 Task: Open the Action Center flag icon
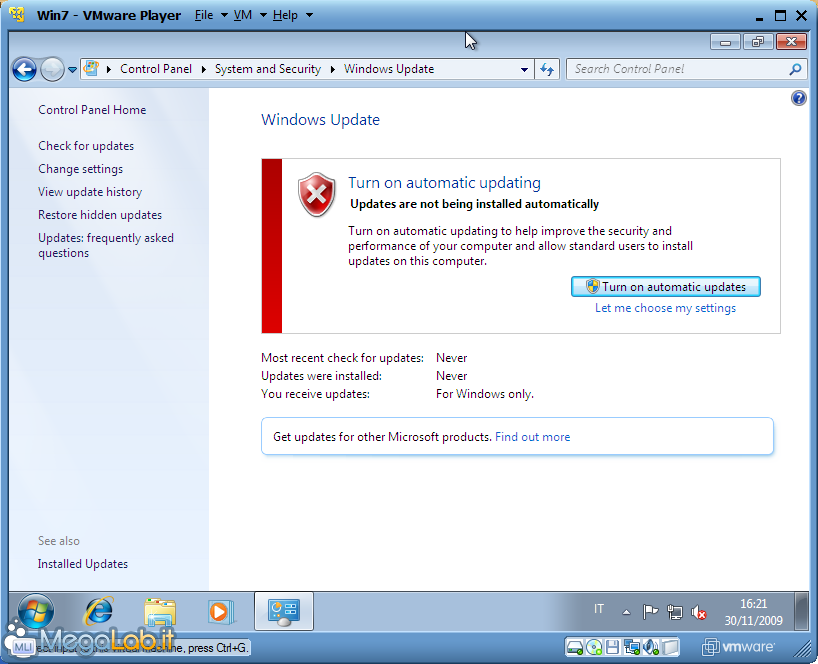pos(650,611)
